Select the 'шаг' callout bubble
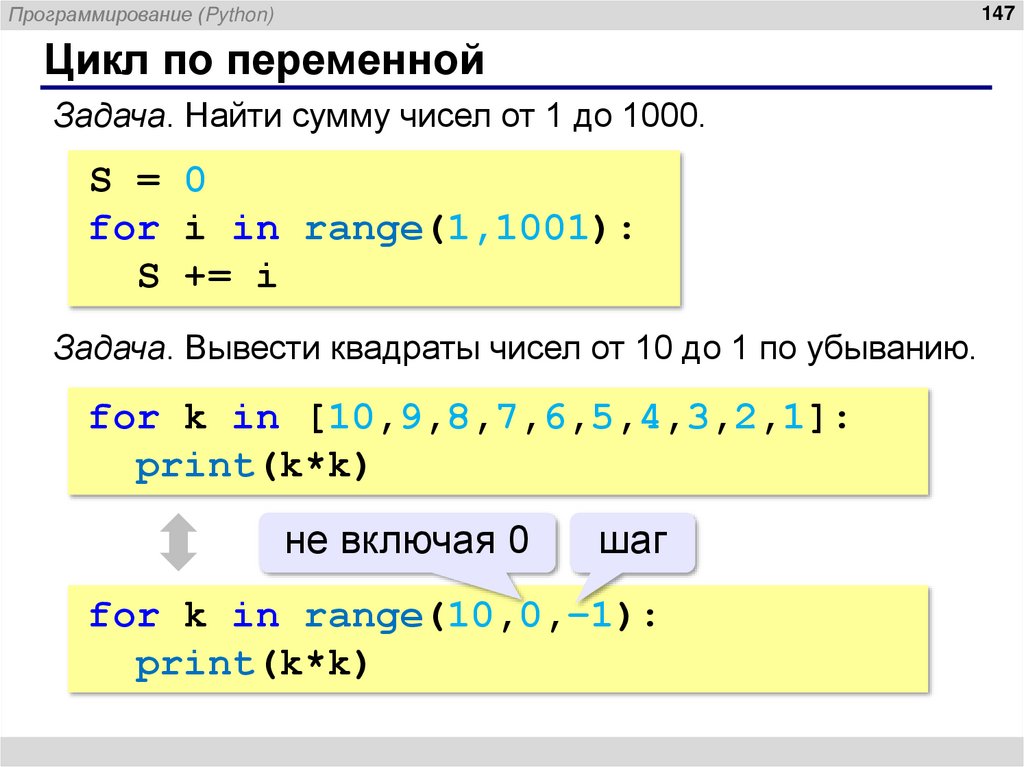Viewport: 1024px width, 767px height. pyautogui.click(x=633, y=539)
